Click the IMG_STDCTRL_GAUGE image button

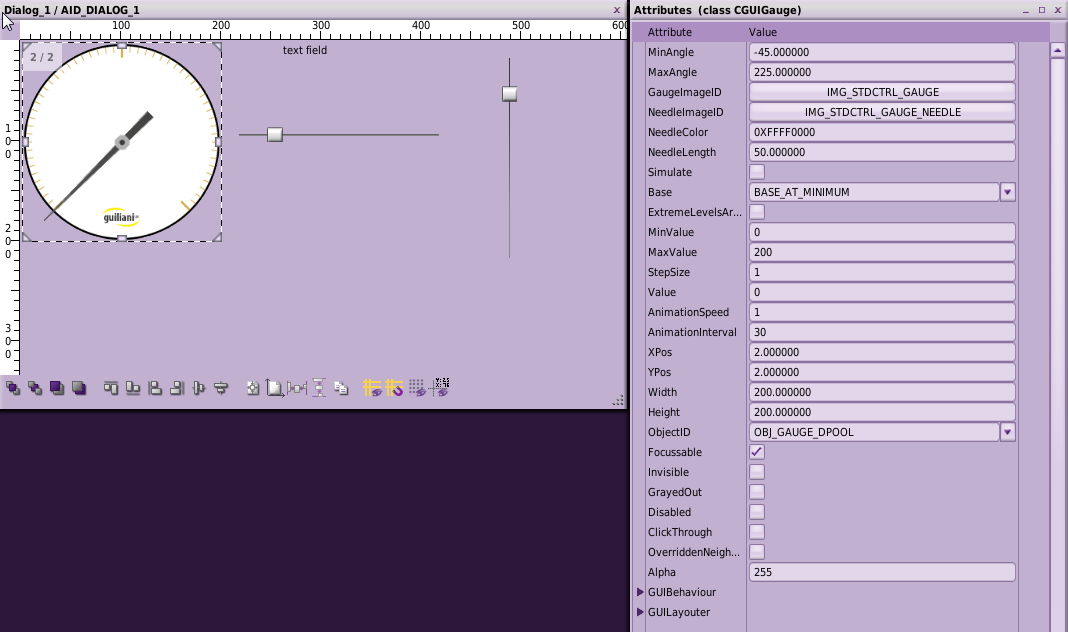coord(882,92)
